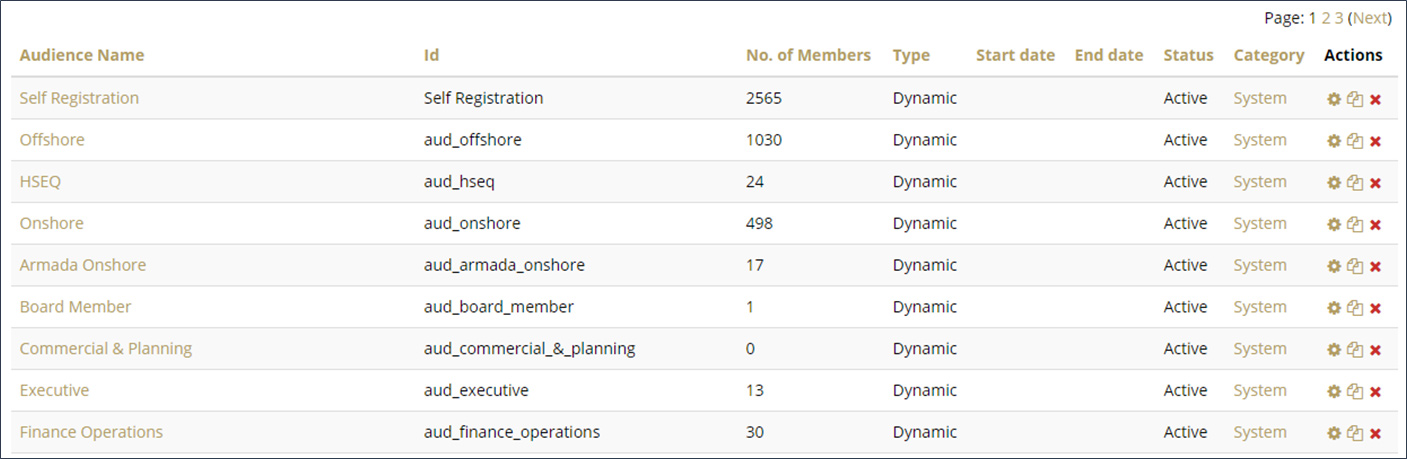1407x459 pixels.
Task: Delete the HSEQ audience with red X
Action: (x=1375, y=183)
